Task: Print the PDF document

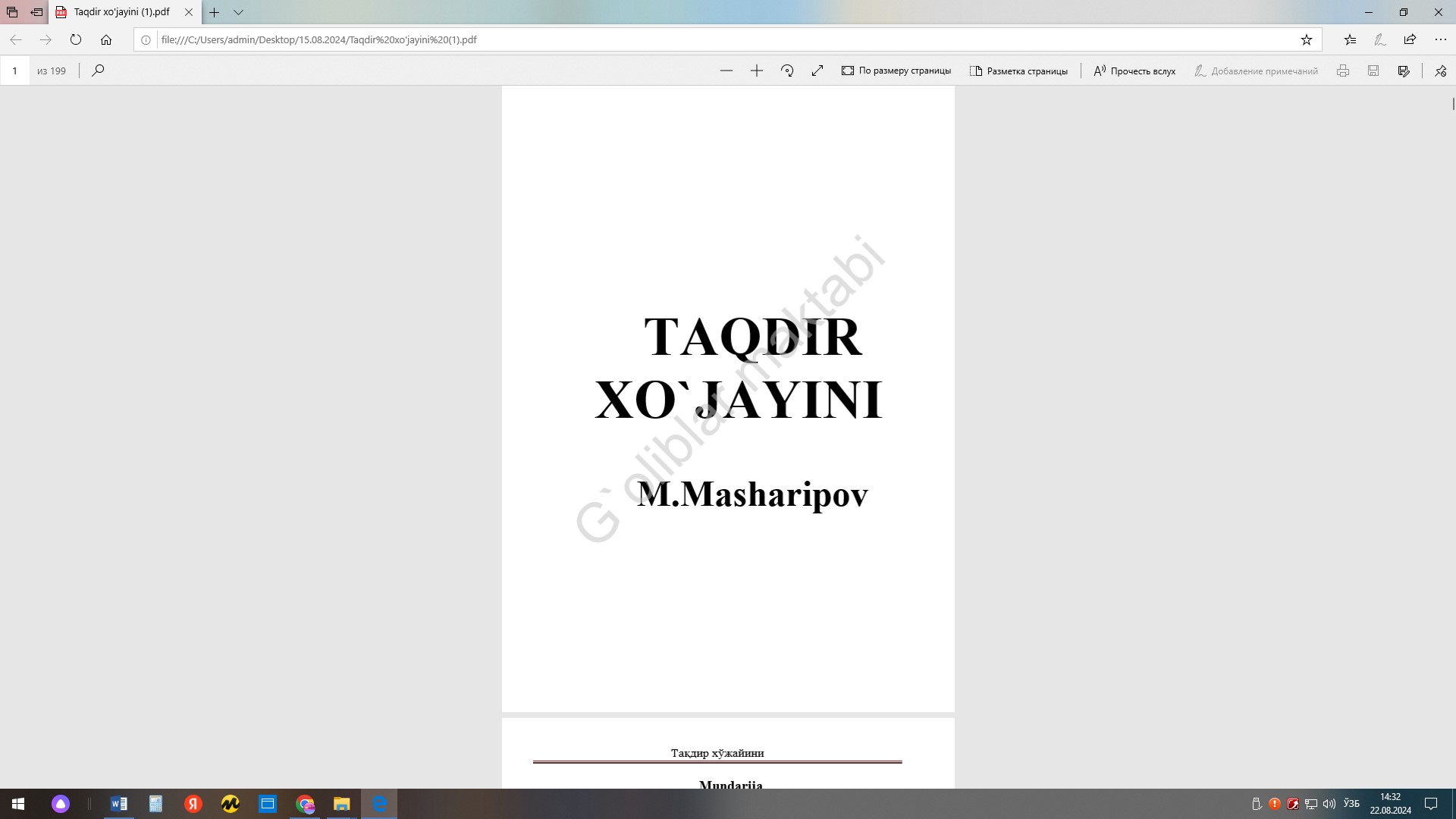Action: 1343,71
